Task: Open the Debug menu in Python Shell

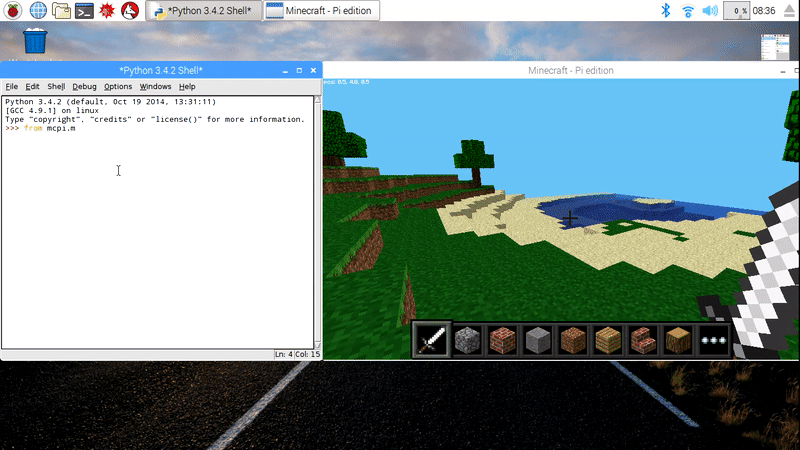Action: [84, 87]
